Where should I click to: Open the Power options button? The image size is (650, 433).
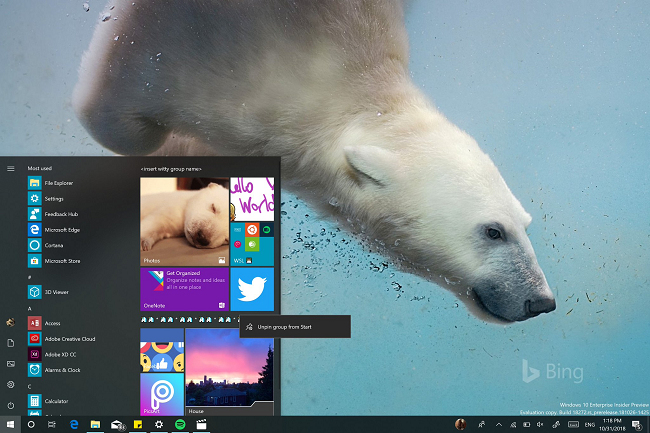(11, 405)
